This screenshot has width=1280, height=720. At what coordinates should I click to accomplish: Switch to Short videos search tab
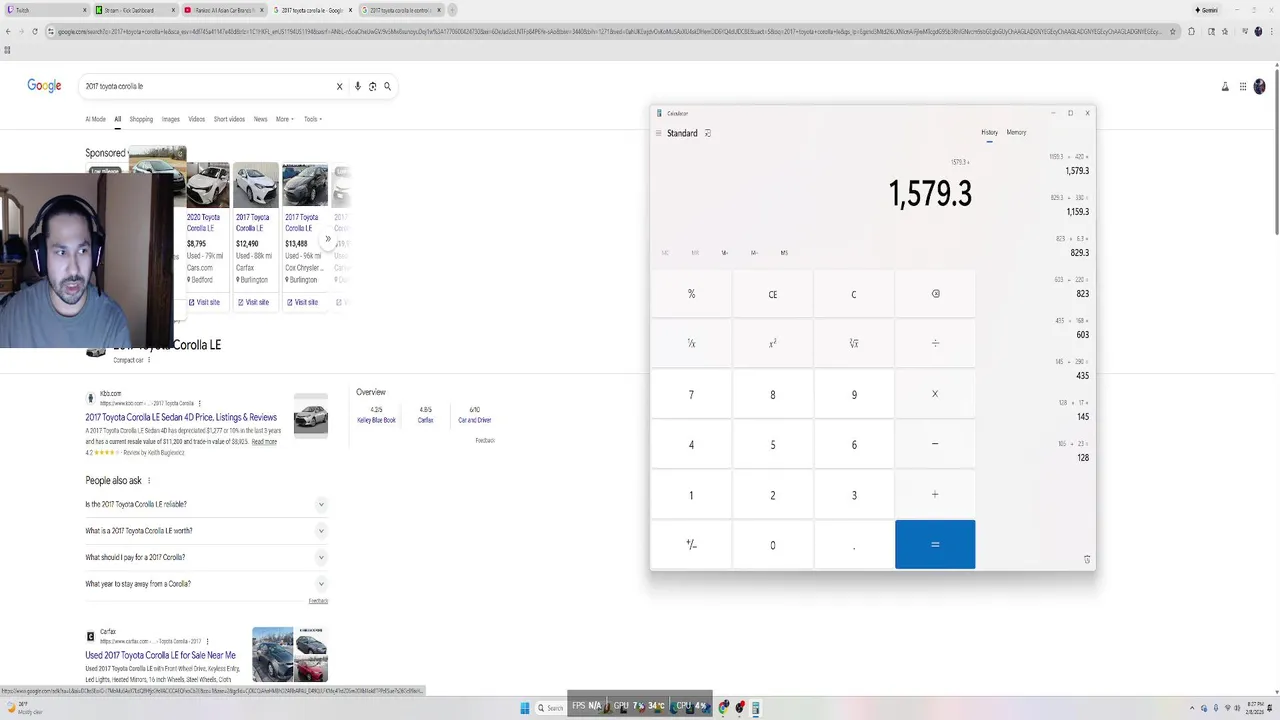pyautogui.click(x=229, y=119)
